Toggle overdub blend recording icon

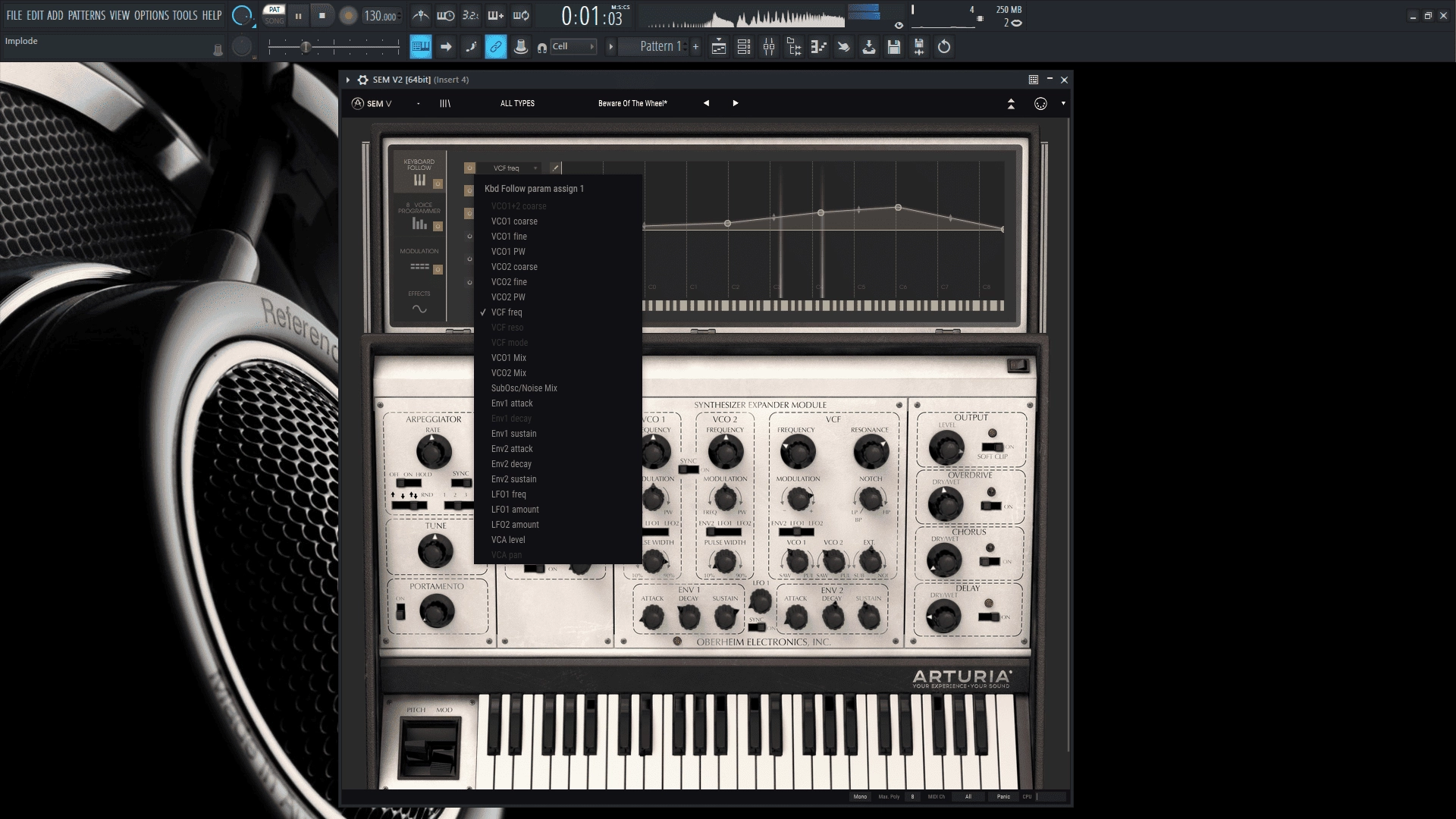coord(496,15)
